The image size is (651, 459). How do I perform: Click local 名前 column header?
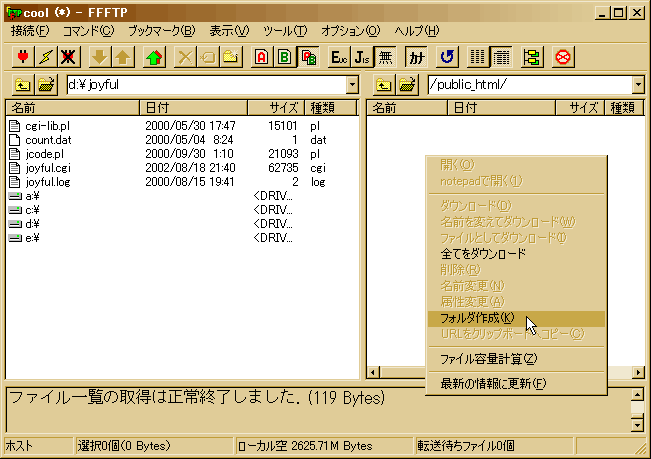[70, 108]
